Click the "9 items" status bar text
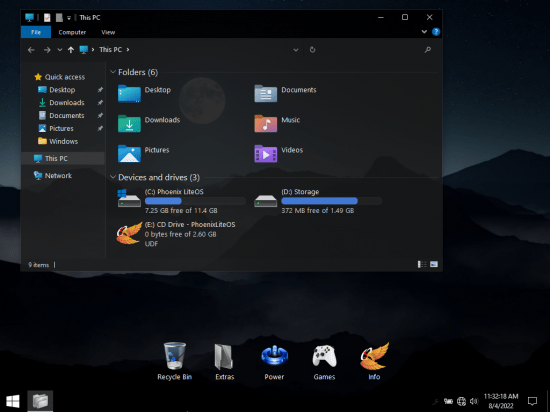The width and height of the screenshot is (550, 412). click(x=39, y=265)
